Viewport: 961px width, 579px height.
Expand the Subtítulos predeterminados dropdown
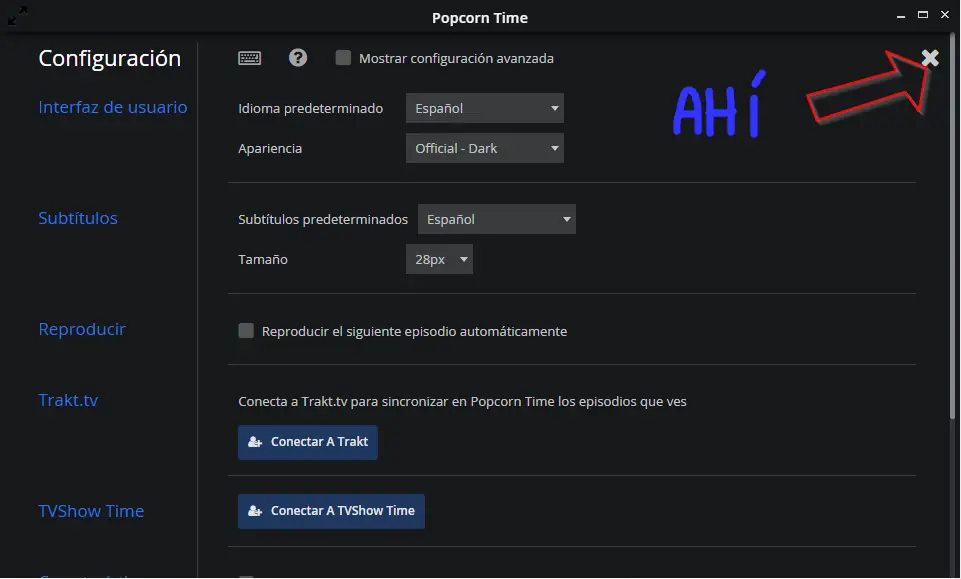coord(496,219)
